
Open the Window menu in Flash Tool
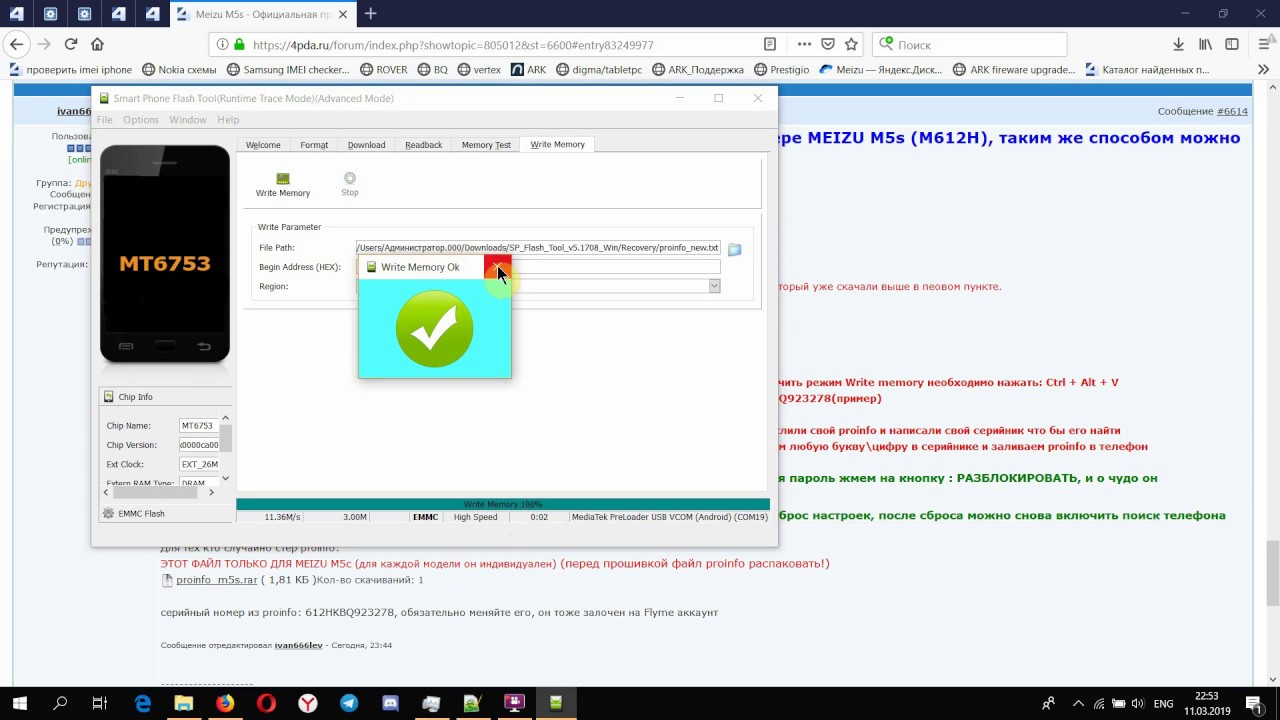coord(188,120)
